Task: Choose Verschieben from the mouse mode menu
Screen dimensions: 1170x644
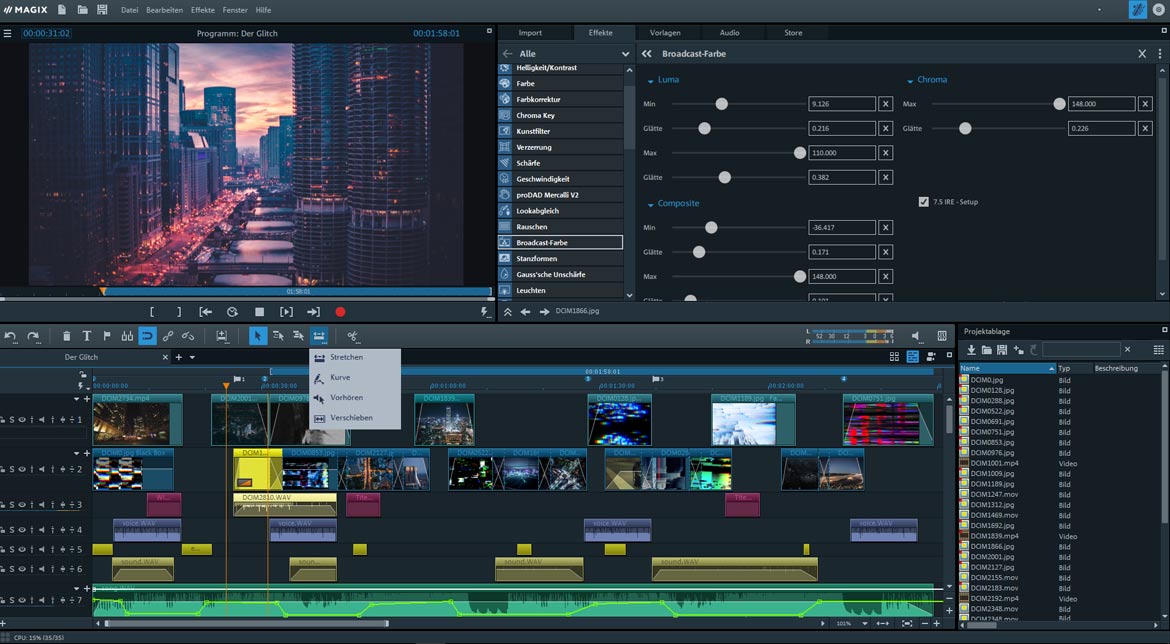Action: tap(355, 418)
